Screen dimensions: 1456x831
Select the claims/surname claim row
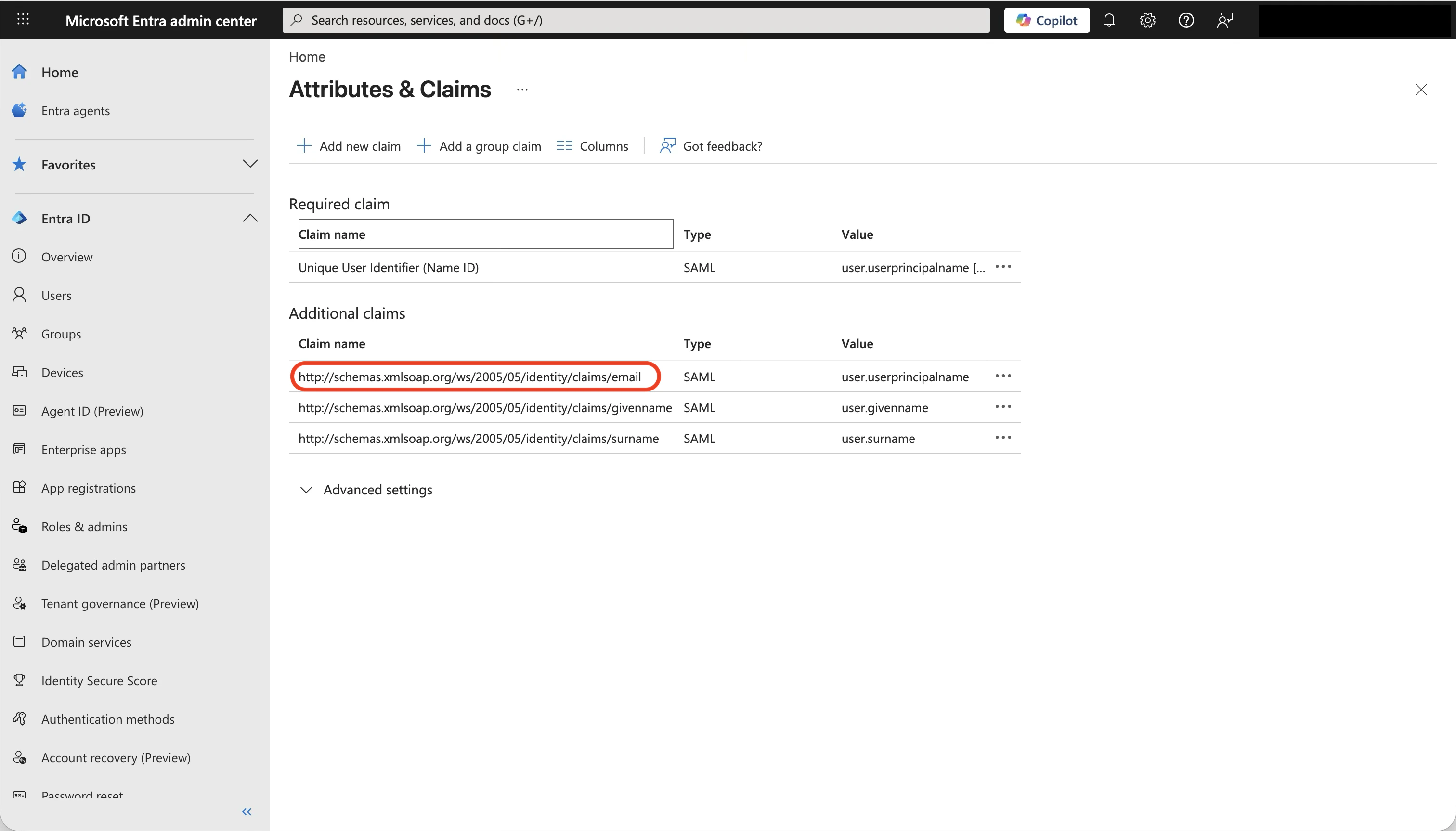click(x=479, y=438)
